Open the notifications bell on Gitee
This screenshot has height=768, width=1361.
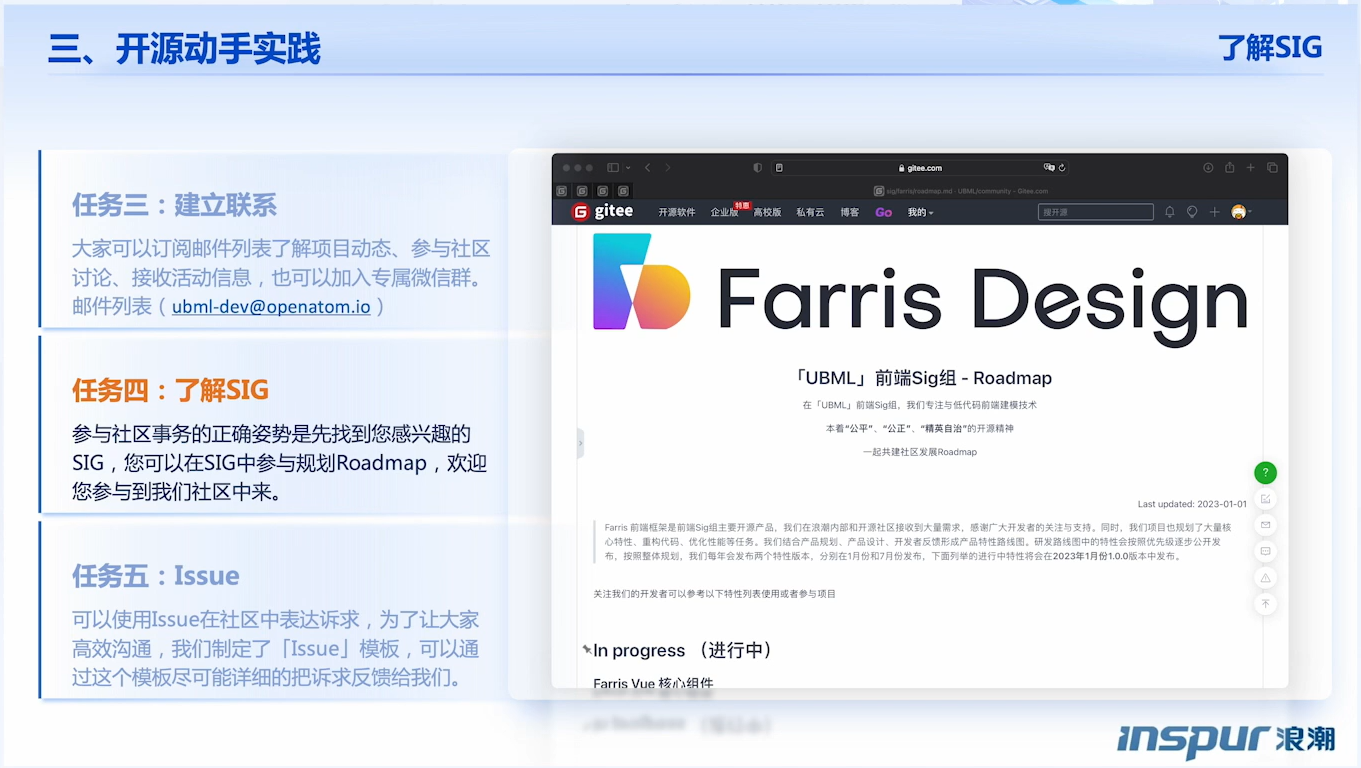click(1170, 212)
